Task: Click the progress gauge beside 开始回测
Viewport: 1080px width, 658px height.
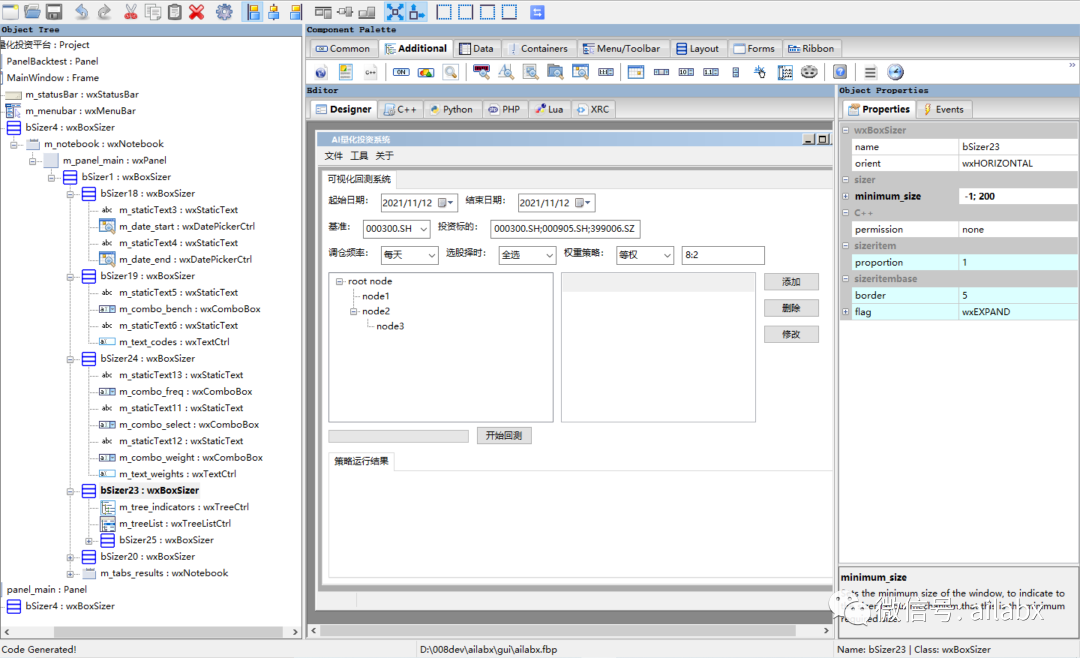Action: pyautogui.click(x=398, y=436)
